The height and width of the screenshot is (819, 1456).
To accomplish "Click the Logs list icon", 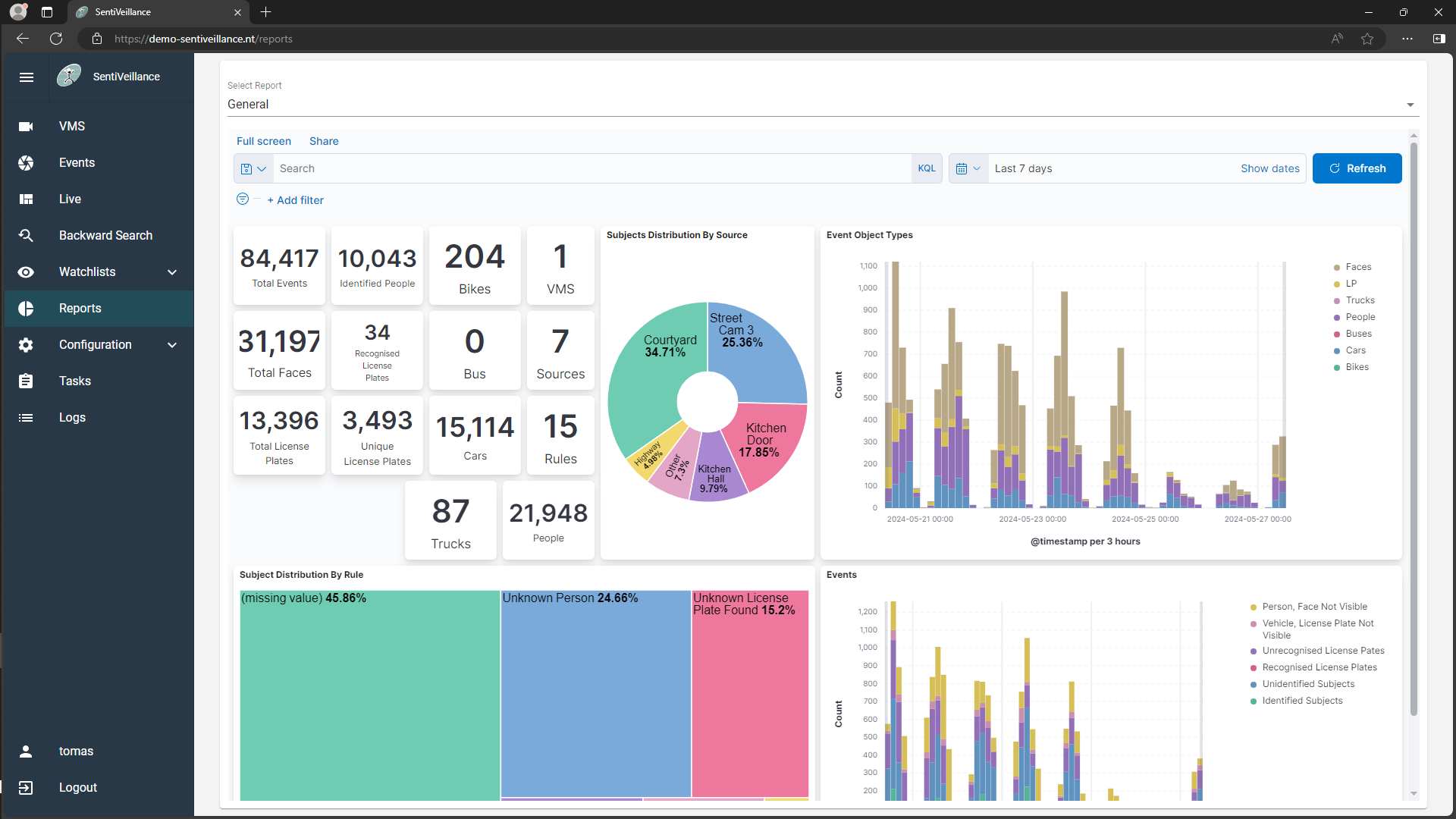I will pyautogui.click(x=26, y=417).
